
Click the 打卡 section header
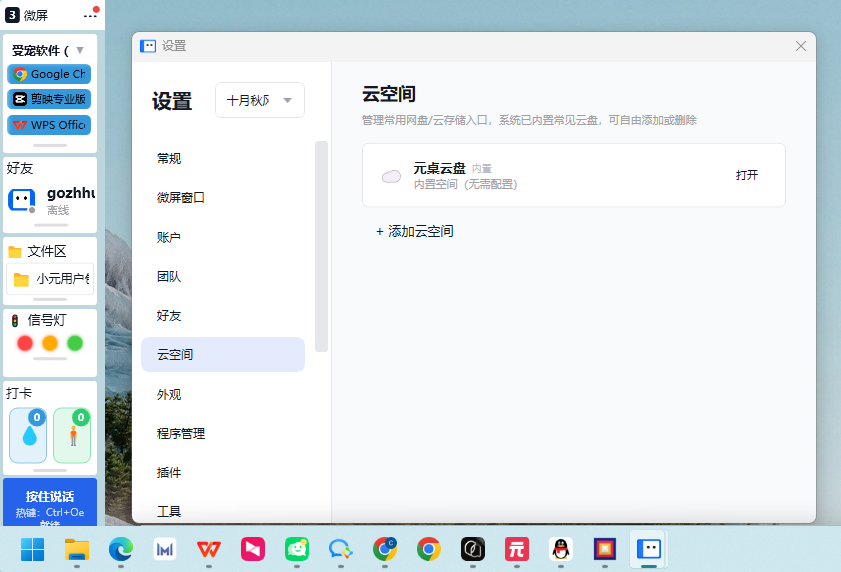tap(19, 393)
